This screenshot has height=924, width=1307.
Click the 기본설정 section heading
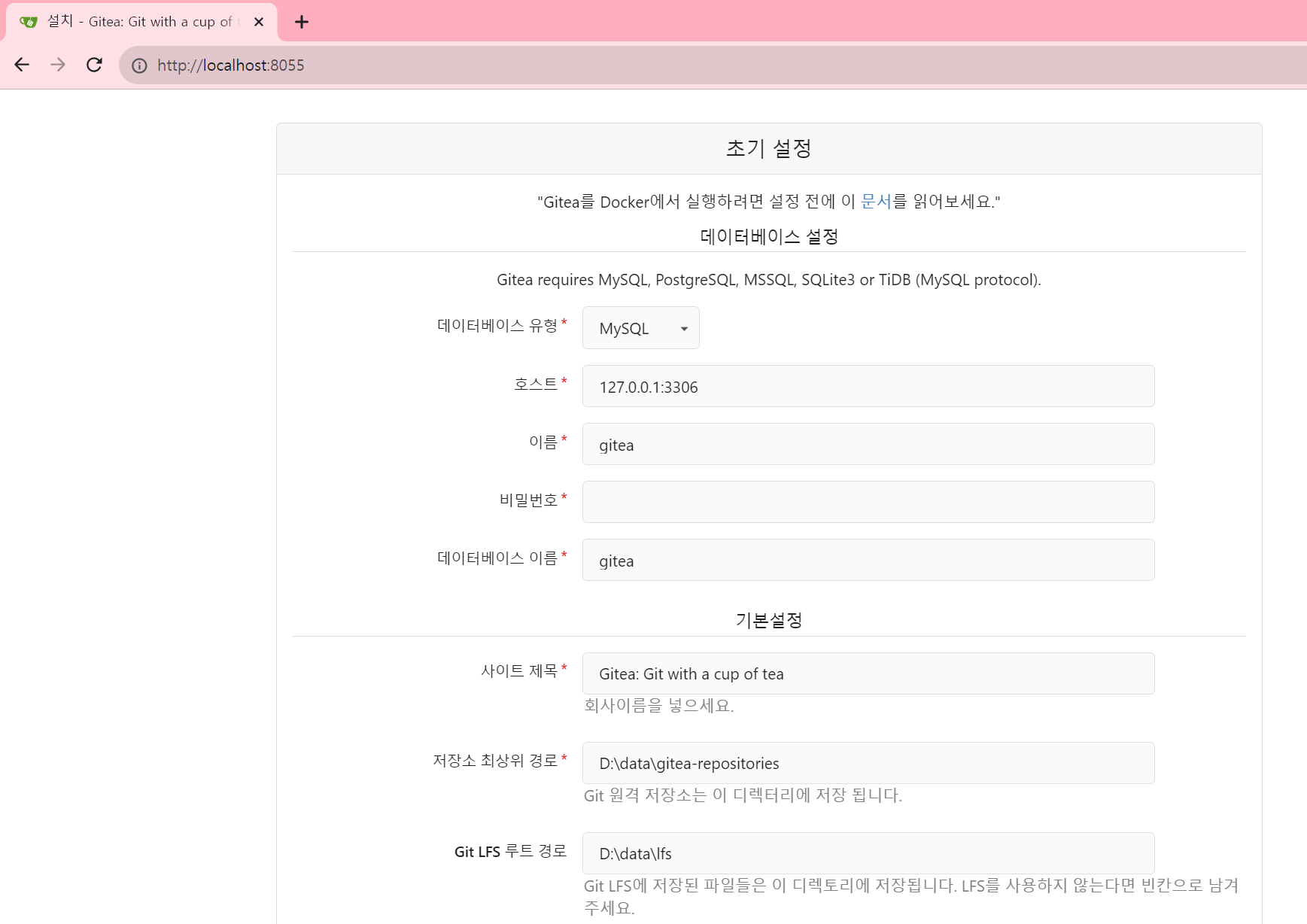pyautogui.click(x=769, y=620)
